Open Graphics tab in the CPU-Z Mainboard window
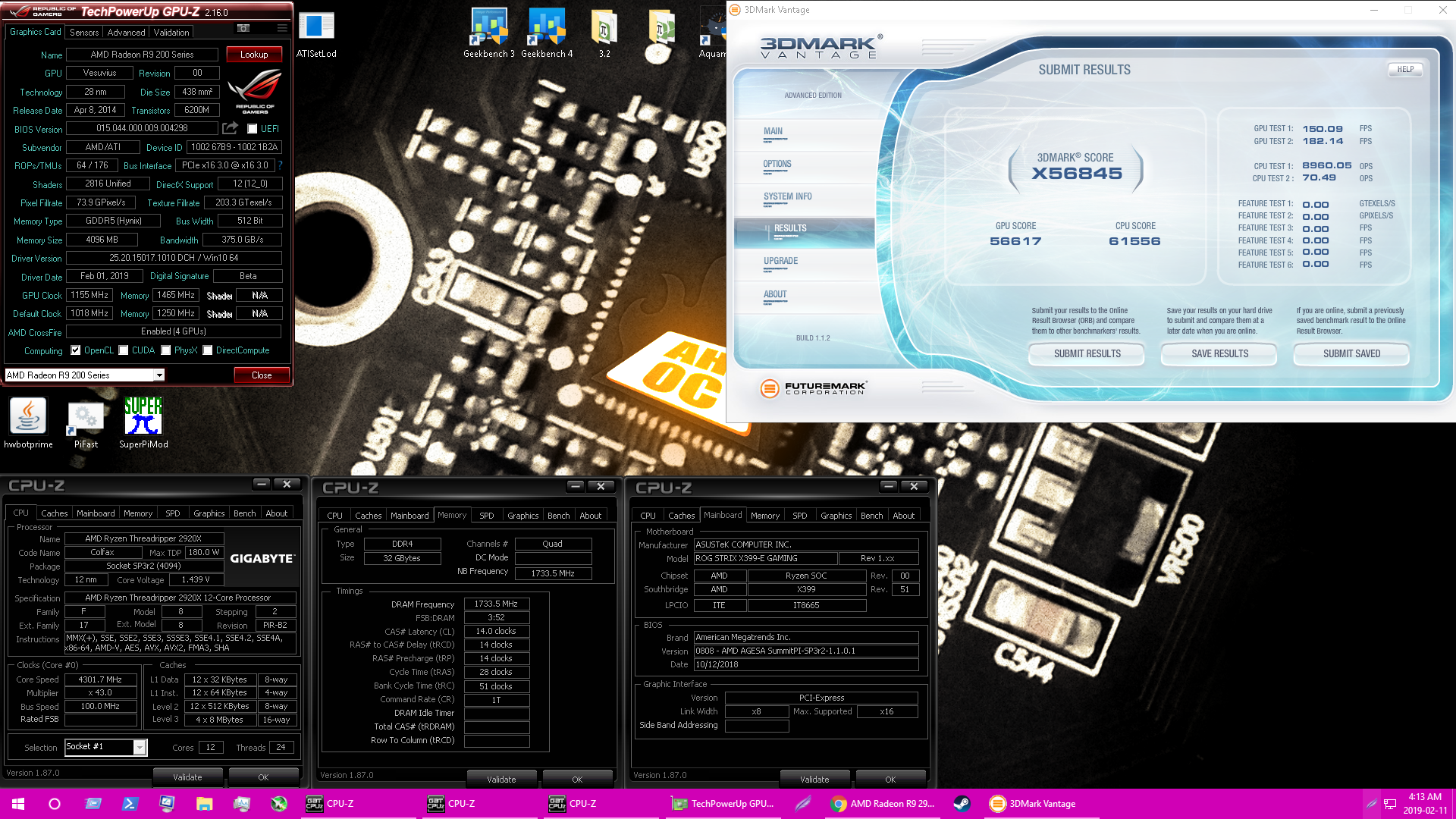This screenshot has height=819, width=1456. tap(836, 516)
